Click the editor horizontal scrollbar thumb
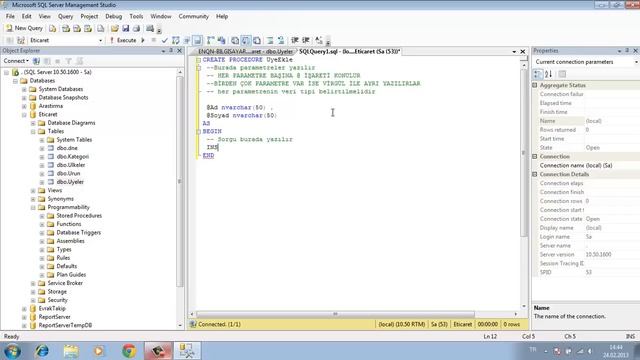This screenshot has width=640, height=360. coord(336,314)
